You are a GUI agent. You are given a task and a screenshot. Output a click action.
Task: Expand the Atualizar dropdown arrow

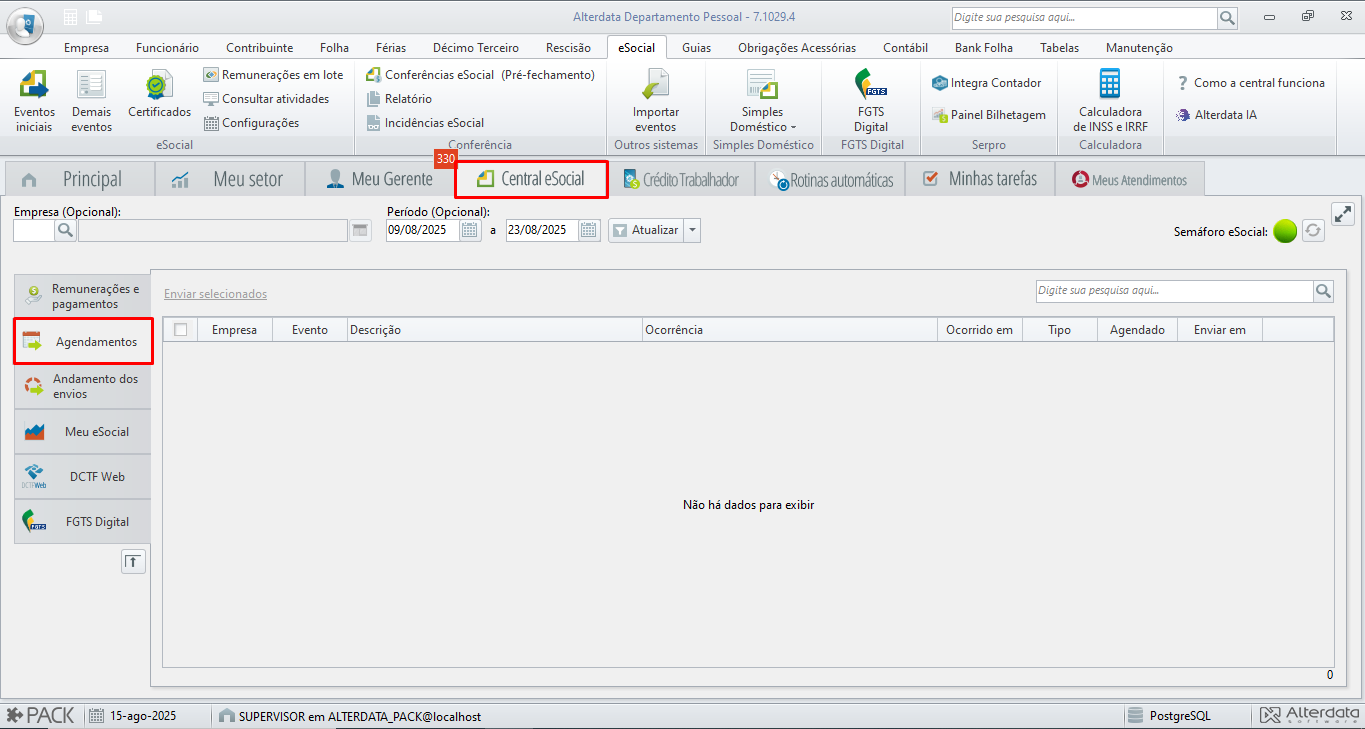coord(692,230)
